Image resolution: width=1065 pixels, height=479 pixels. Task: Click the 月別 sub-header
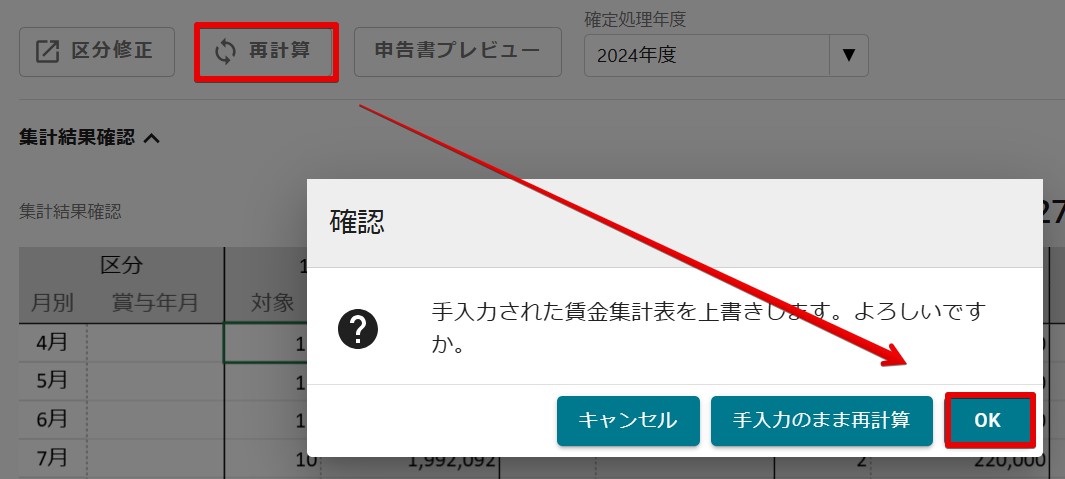pos(52,303)
